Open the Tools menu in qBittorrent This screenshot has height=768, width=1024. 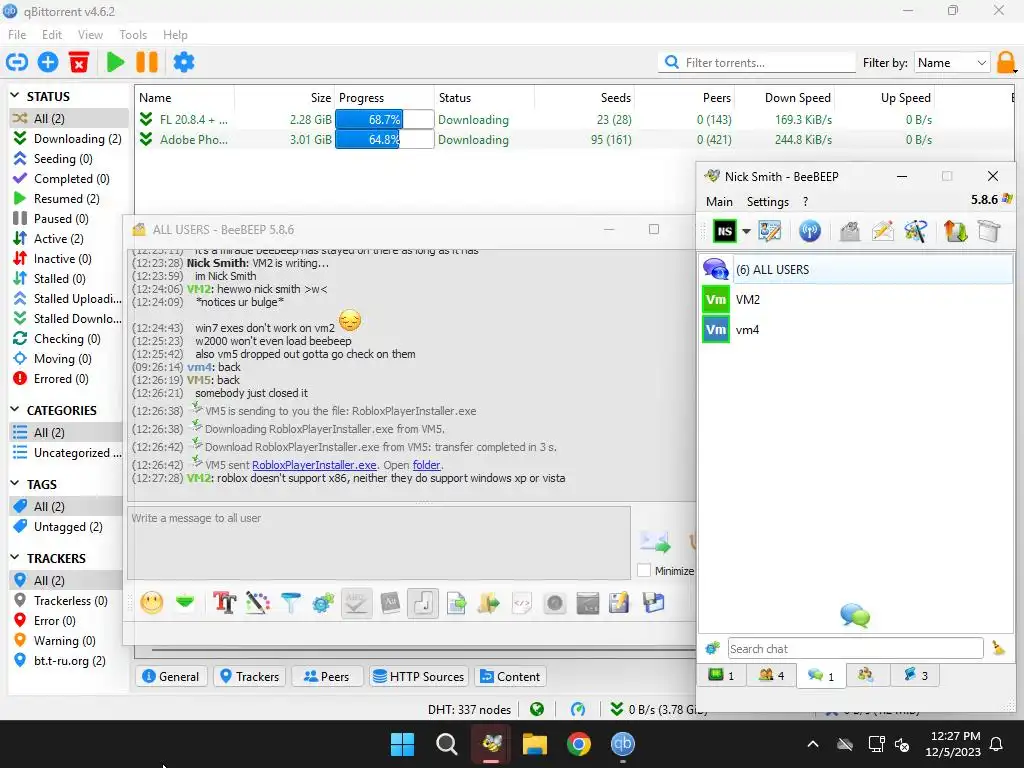tap(133, 35)
